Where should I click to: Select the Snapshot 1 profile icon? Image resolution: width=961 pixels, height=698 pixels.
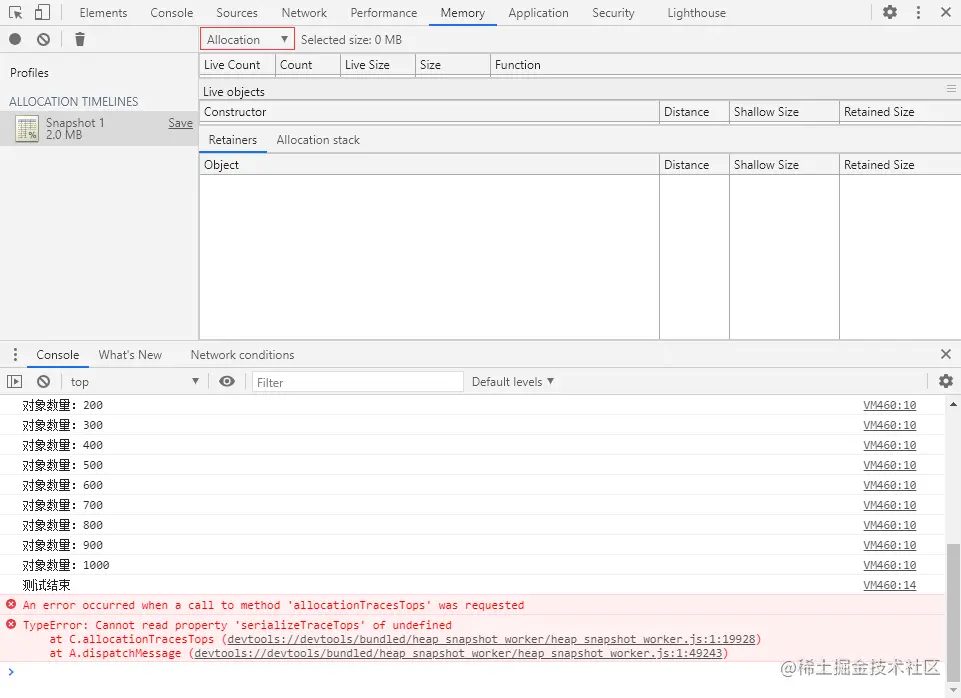(27, 129)
